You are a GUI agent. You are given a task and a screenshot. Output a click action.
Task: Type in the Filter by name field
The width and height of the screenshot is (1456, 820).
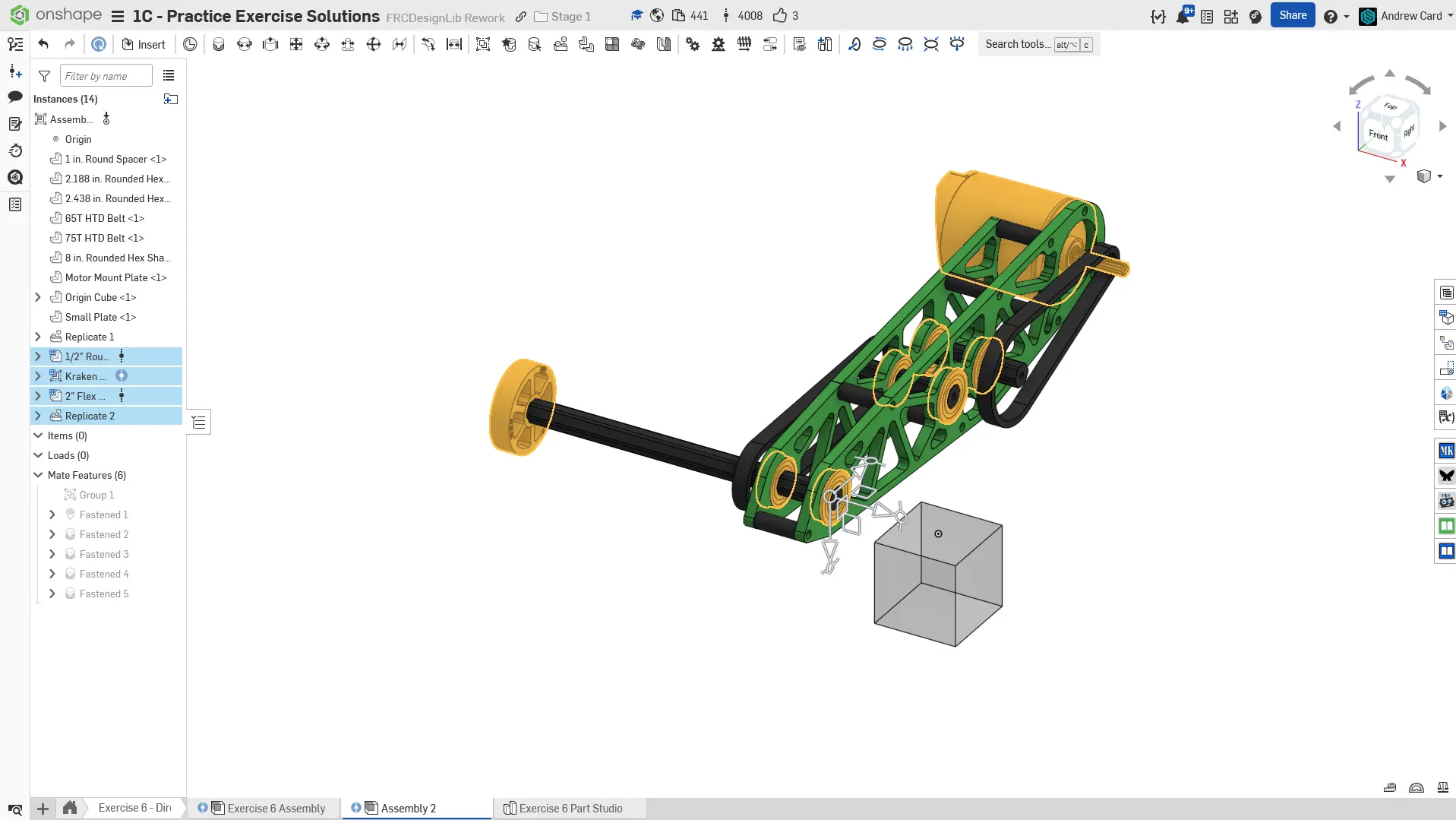(x=106, y=76)
